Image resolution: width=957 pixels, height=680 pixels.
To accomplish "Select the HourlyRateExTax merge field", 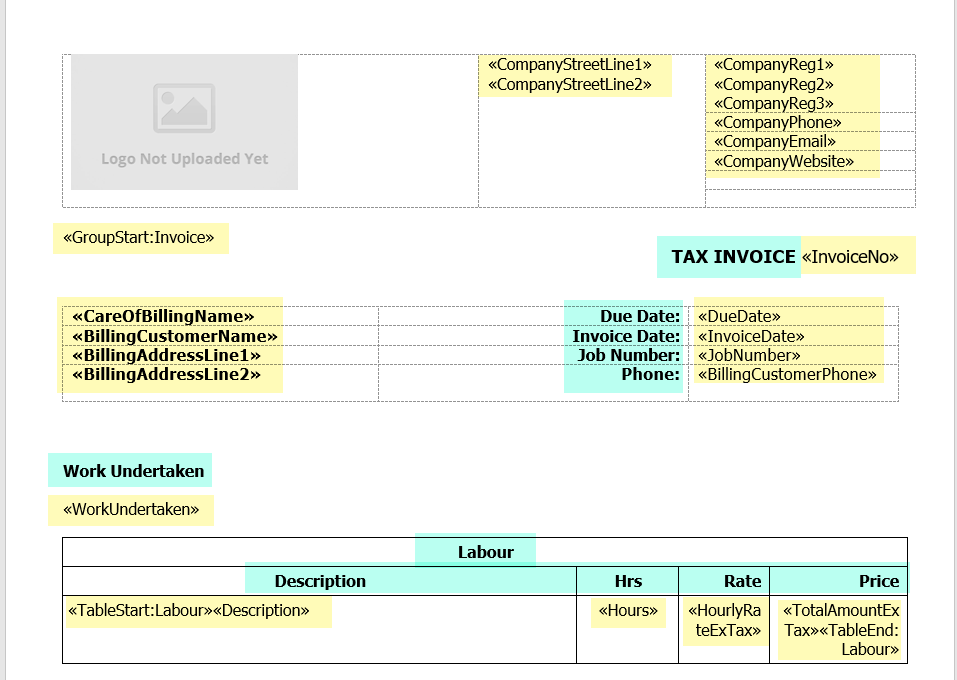I will 724,620.
